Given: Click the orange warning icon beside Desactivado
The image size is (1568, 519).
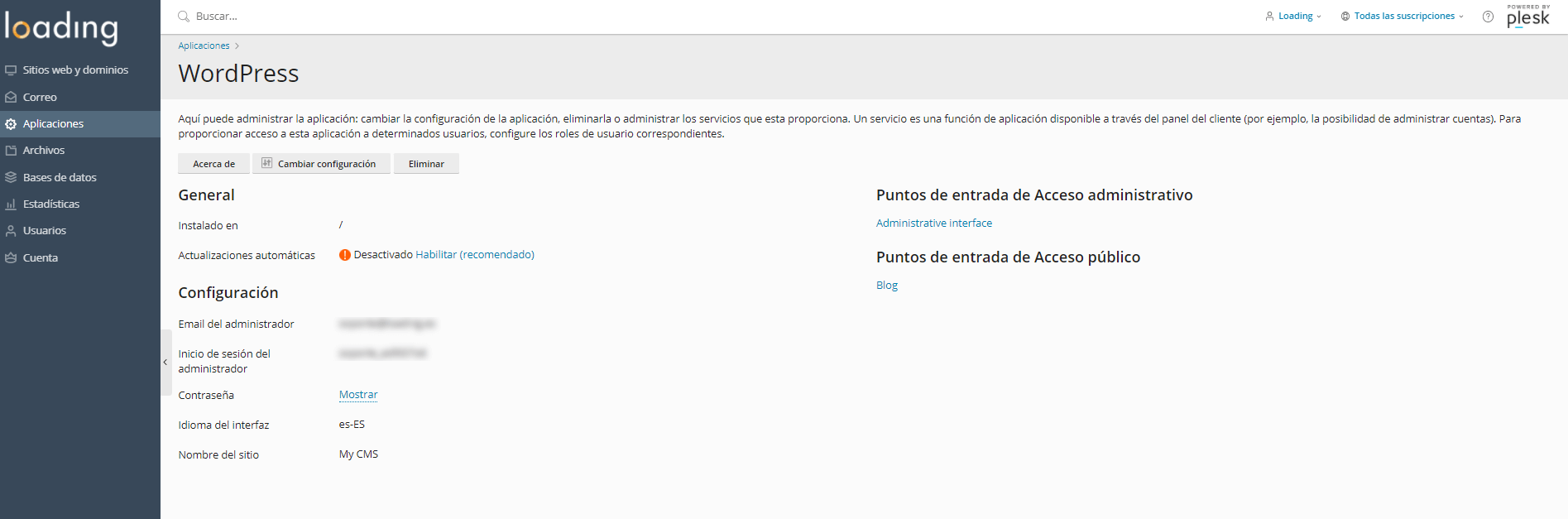Looking at the screenshot, I should point(344,254).
